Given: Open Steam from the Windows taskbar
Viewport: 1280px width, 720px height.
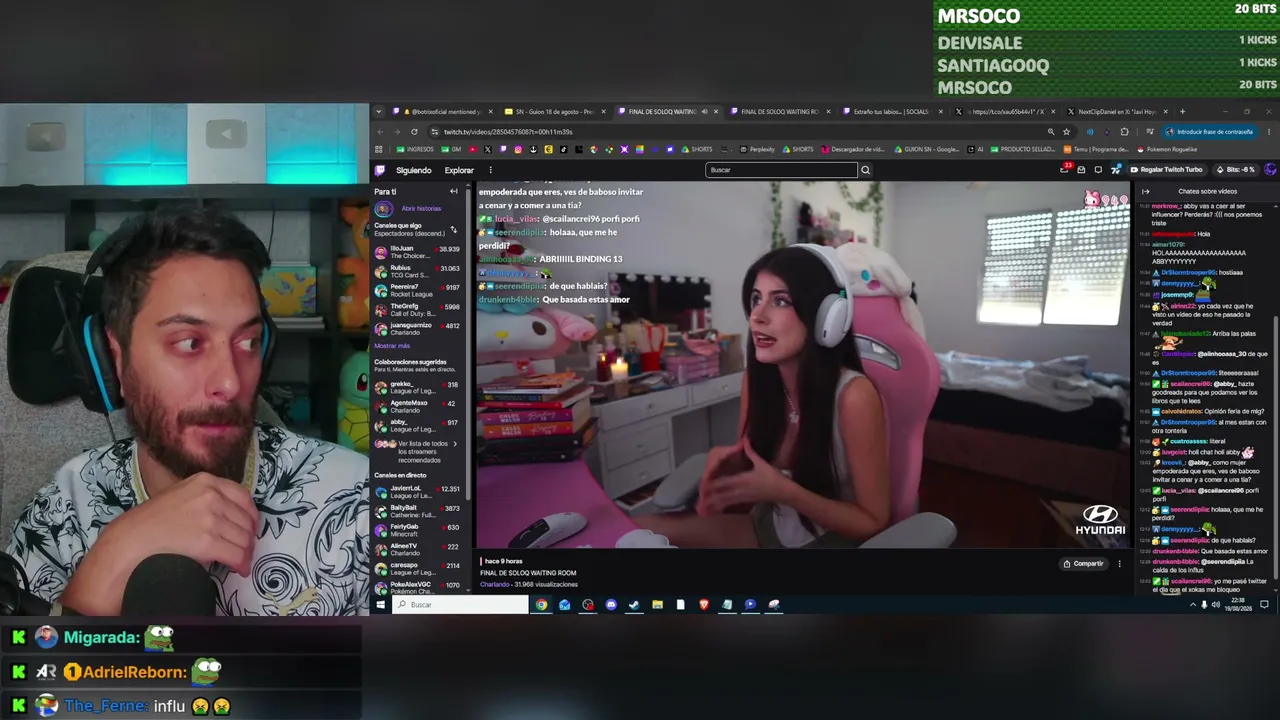Looking at the screenshot, I should [x=634, y=604].
